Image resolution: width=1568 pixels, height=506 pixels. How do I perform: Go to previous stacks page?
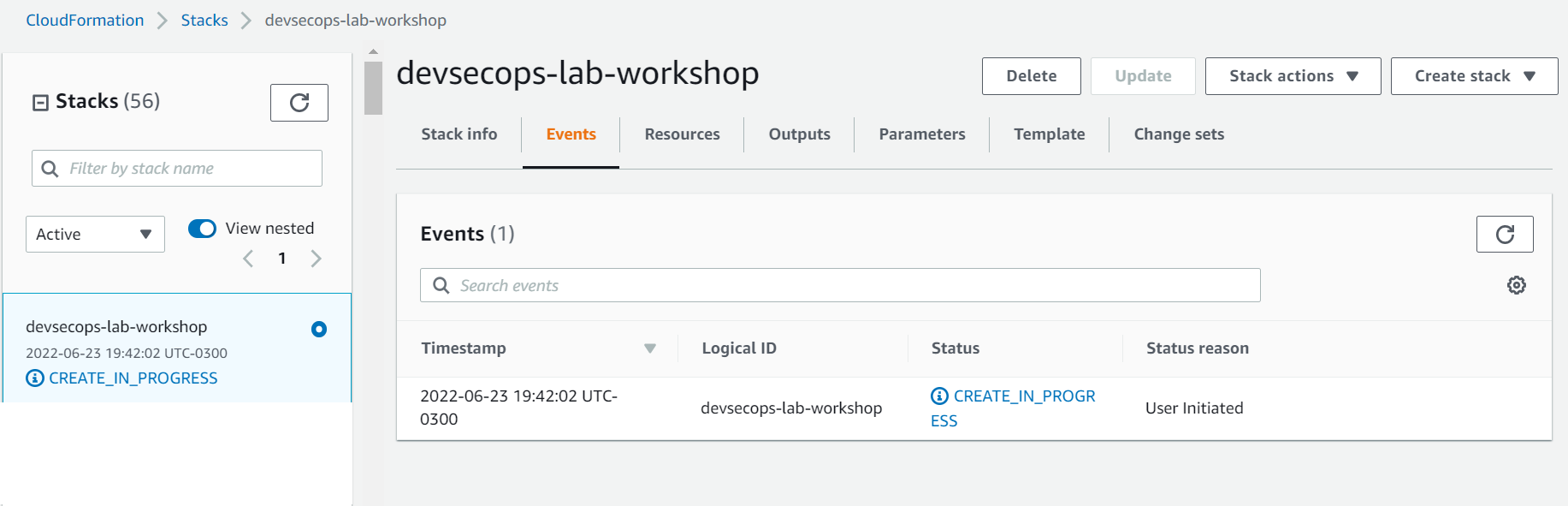pos(248,259)
